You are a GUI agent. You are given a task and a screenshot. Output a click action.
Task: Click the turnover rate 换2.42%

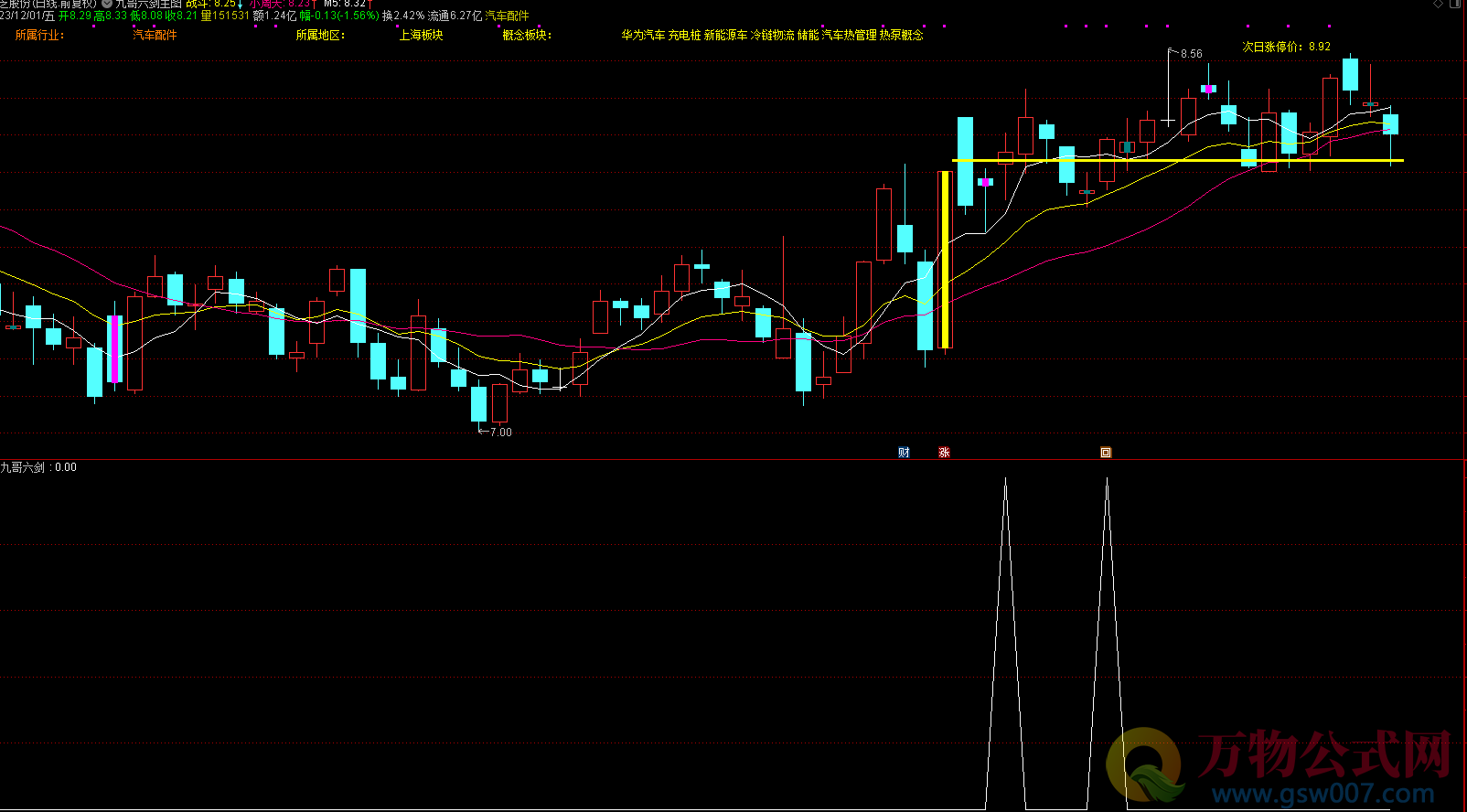[403, 16]
